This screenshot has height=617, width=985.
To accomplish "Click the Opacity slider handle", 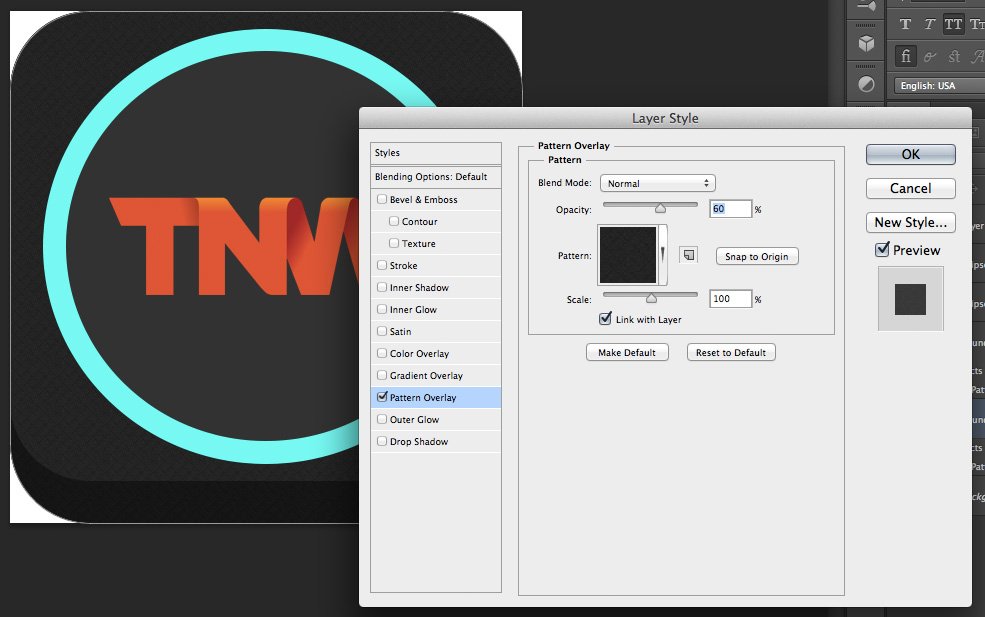I will pos(660,208).
